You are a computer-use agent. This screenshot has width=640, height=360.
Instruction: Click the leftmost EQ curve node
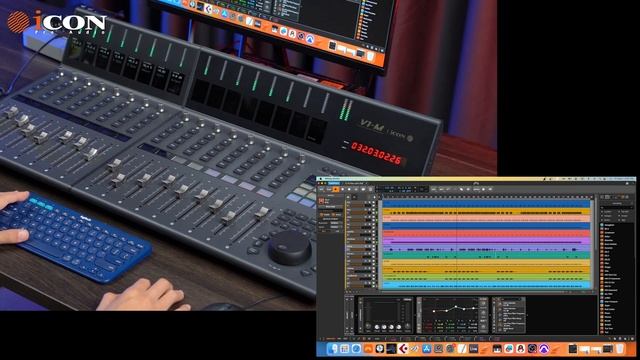(434, 311)
